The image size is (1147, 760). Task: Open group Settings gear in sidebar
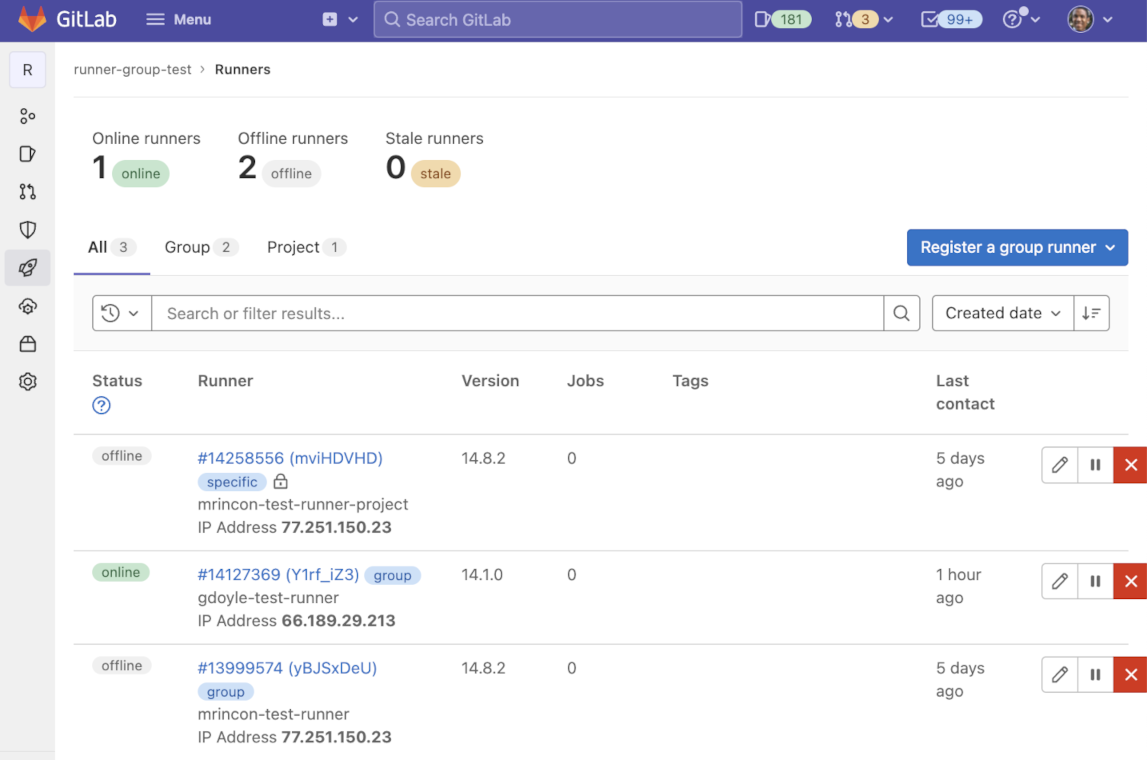27,382
